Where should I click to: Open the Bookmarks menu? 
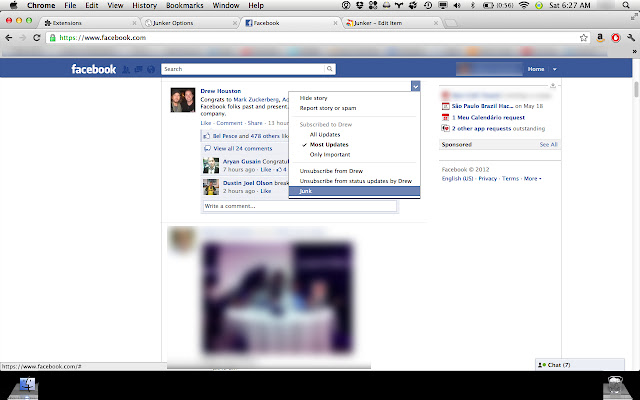click(x=184, y=5)
